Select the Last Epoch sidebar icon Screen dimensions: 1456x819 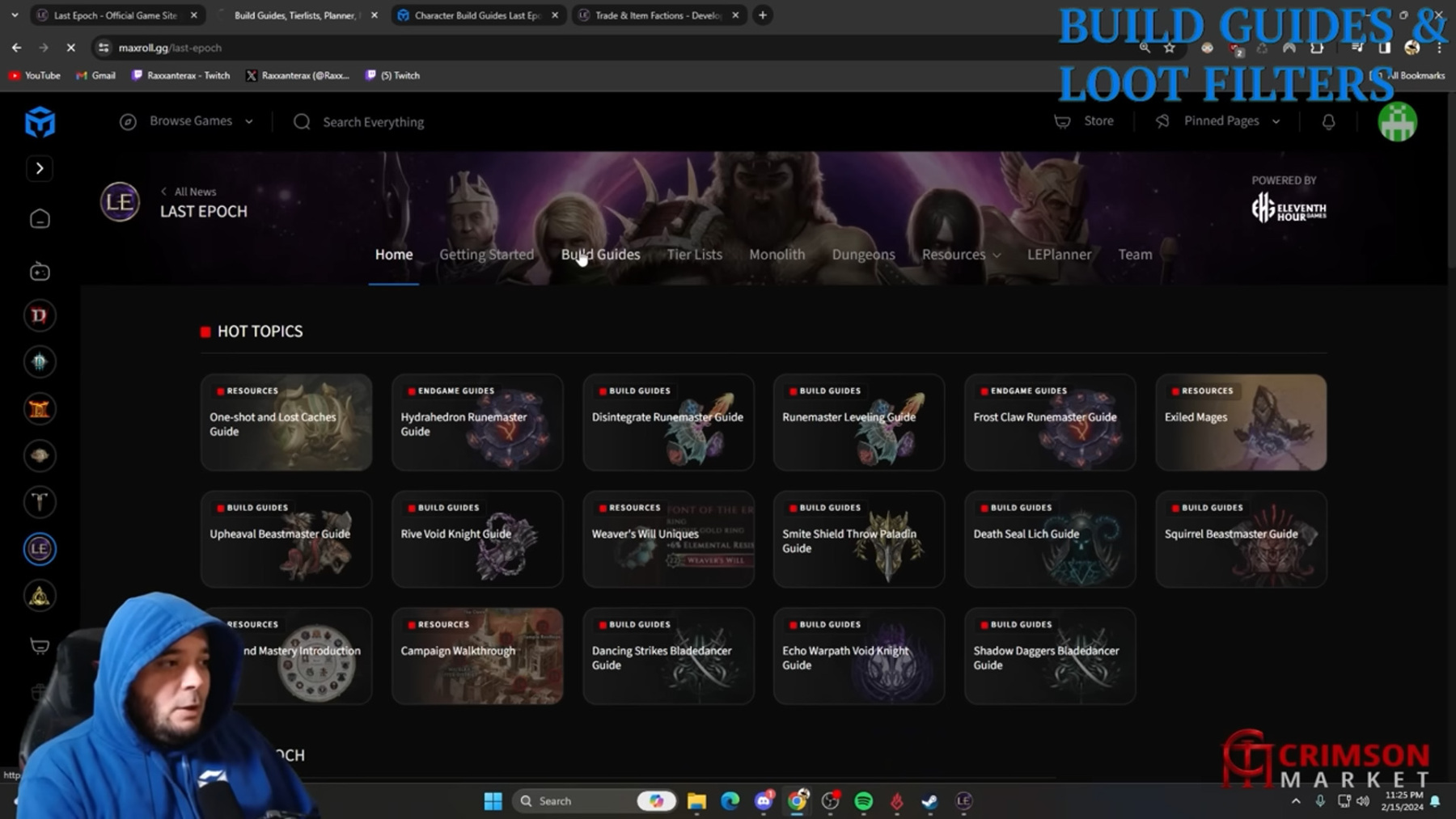[40, 549]
